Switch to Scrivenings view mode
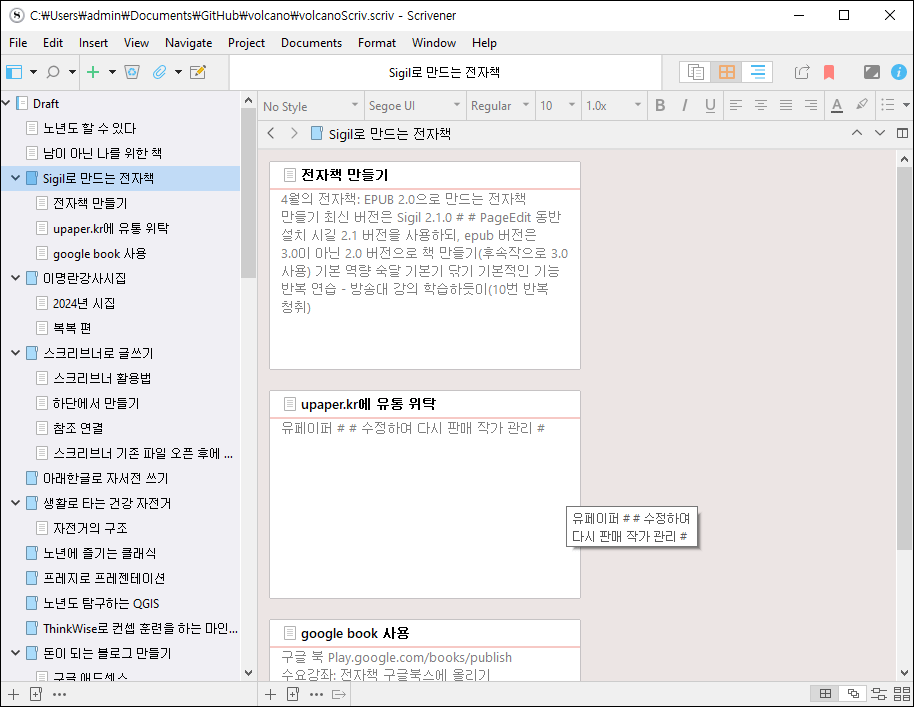The image size is (914, 707). click(695, 72)
